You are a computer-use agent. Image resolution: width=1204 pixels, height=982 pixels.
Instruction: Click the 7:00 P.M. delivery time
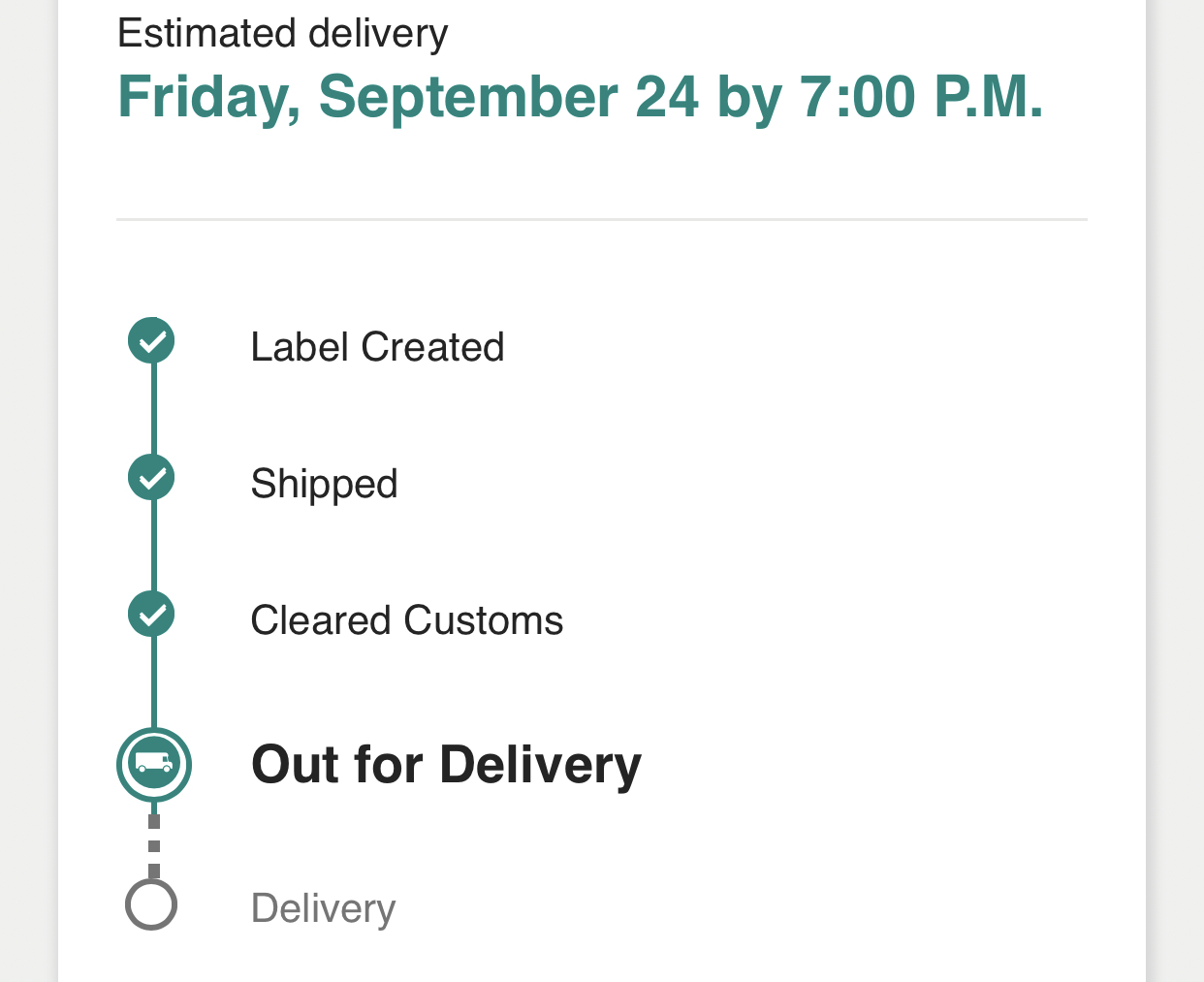point(921,97)
